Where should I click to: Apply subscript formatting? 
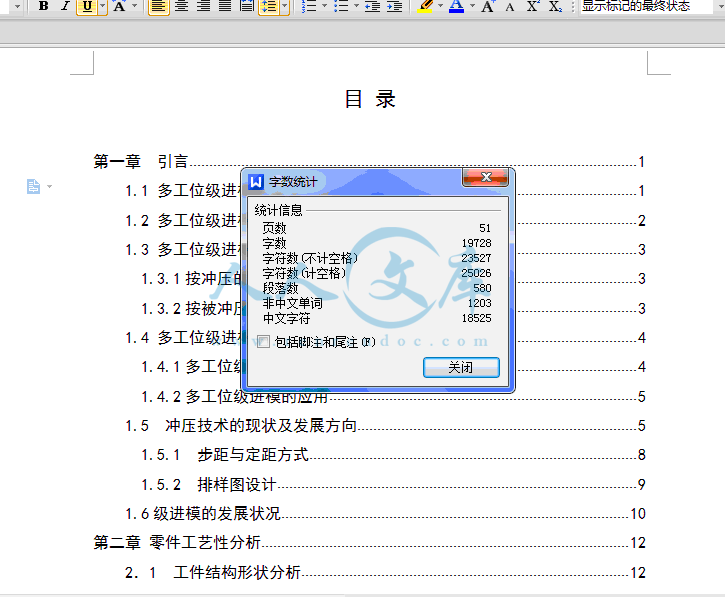(x=555, y=6)
